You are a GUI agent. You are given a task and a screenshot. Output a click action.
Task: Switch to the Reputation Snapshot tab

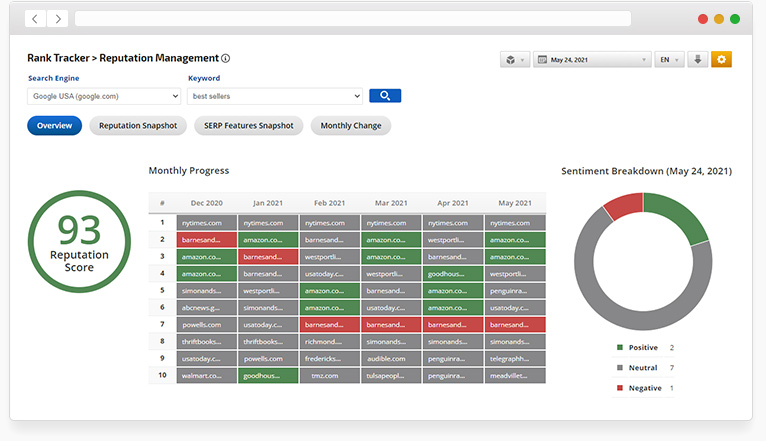[139, 126]
